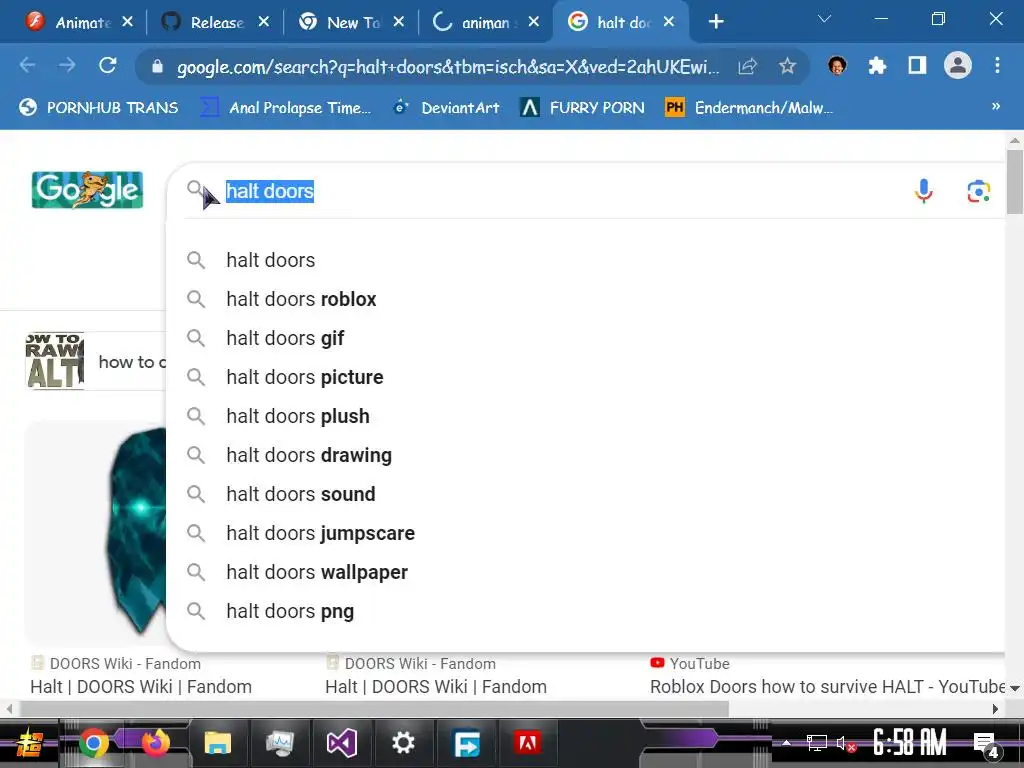Image resolution: width=1024 pixels, height=768 pixels.
Task: Open the system monitor taskbar icon
Action: click(280, 743)
